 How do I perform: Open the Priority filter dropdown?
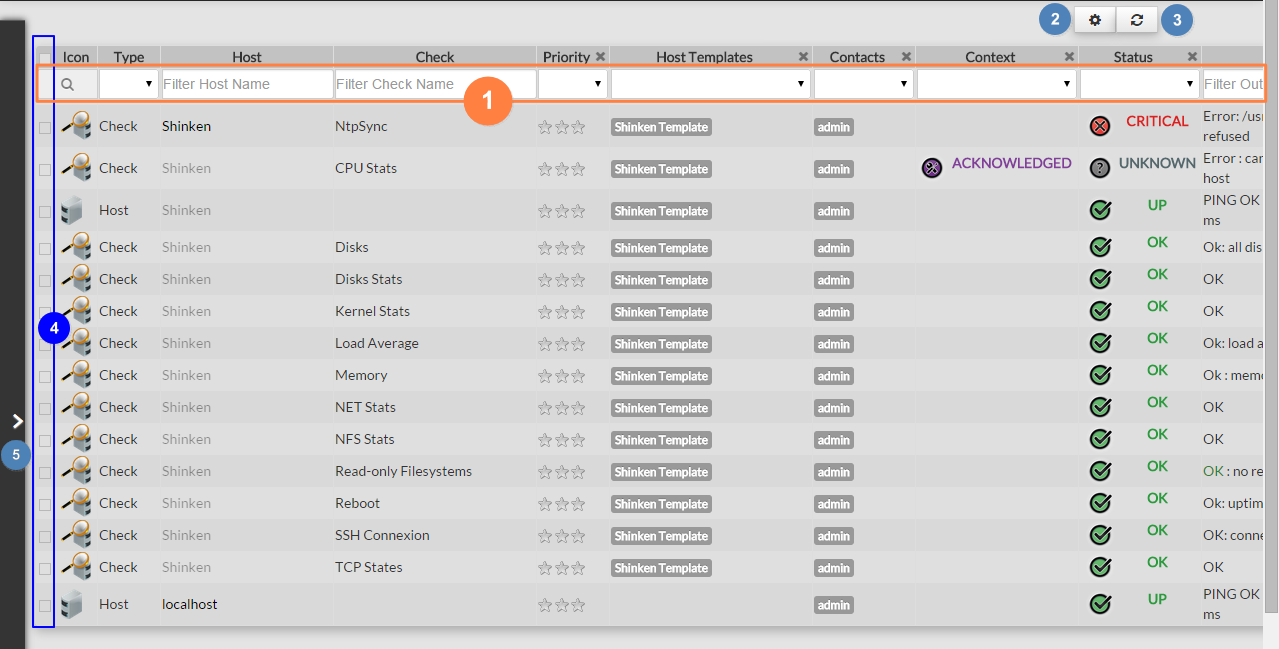pos(573,84)
